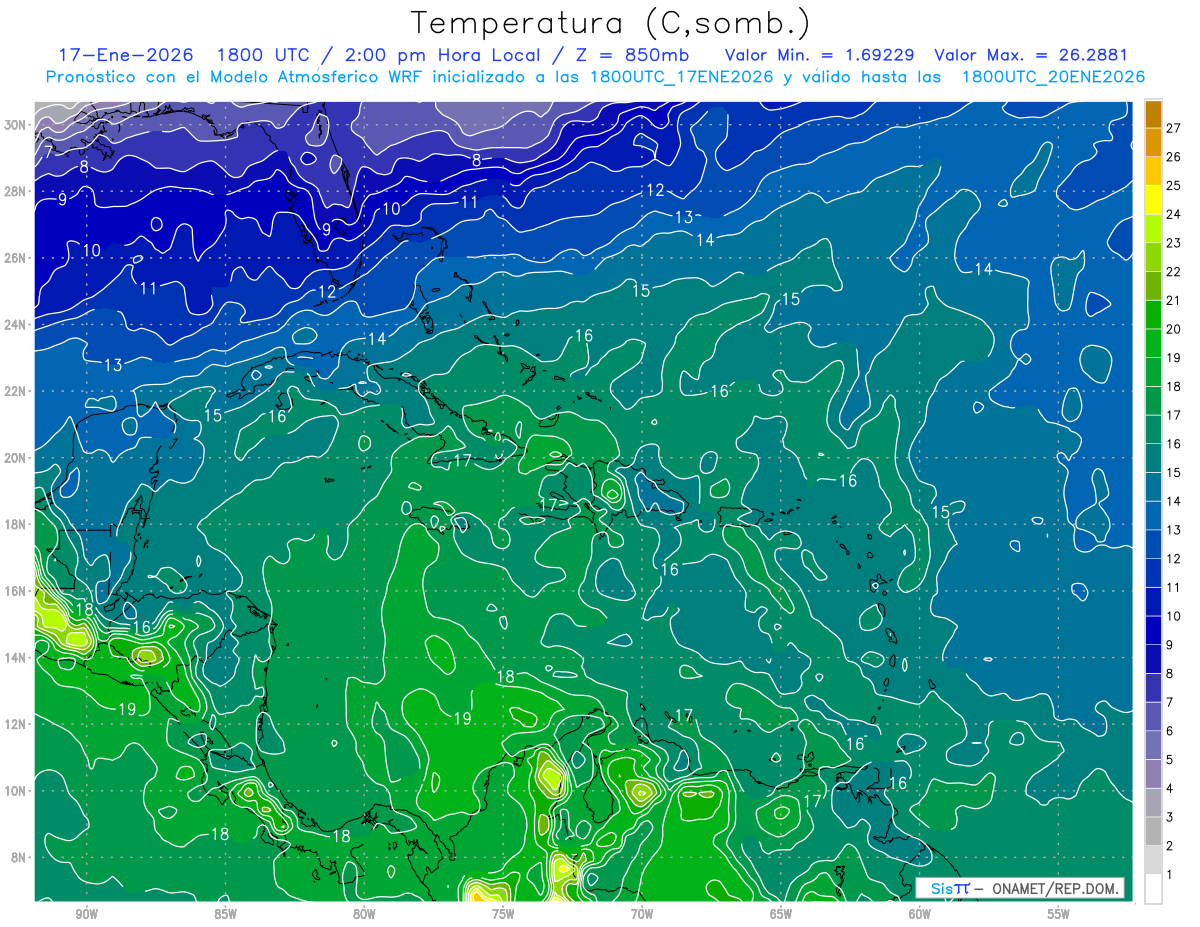Viewport: 1200px width, 927px height.
Task: Click the color scale label "9"
Action: coord(1170,645)
